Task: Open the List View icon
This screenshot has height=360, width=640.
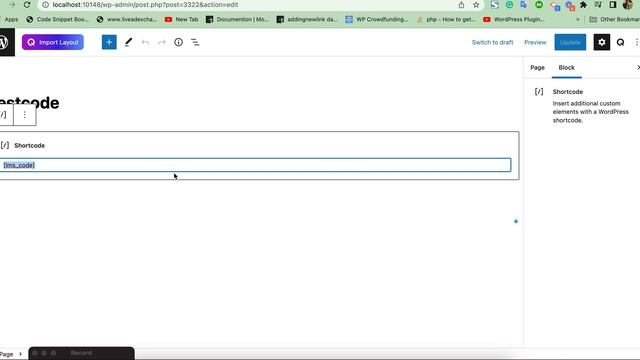Action: pyautogui.click(x=195, y=42)
